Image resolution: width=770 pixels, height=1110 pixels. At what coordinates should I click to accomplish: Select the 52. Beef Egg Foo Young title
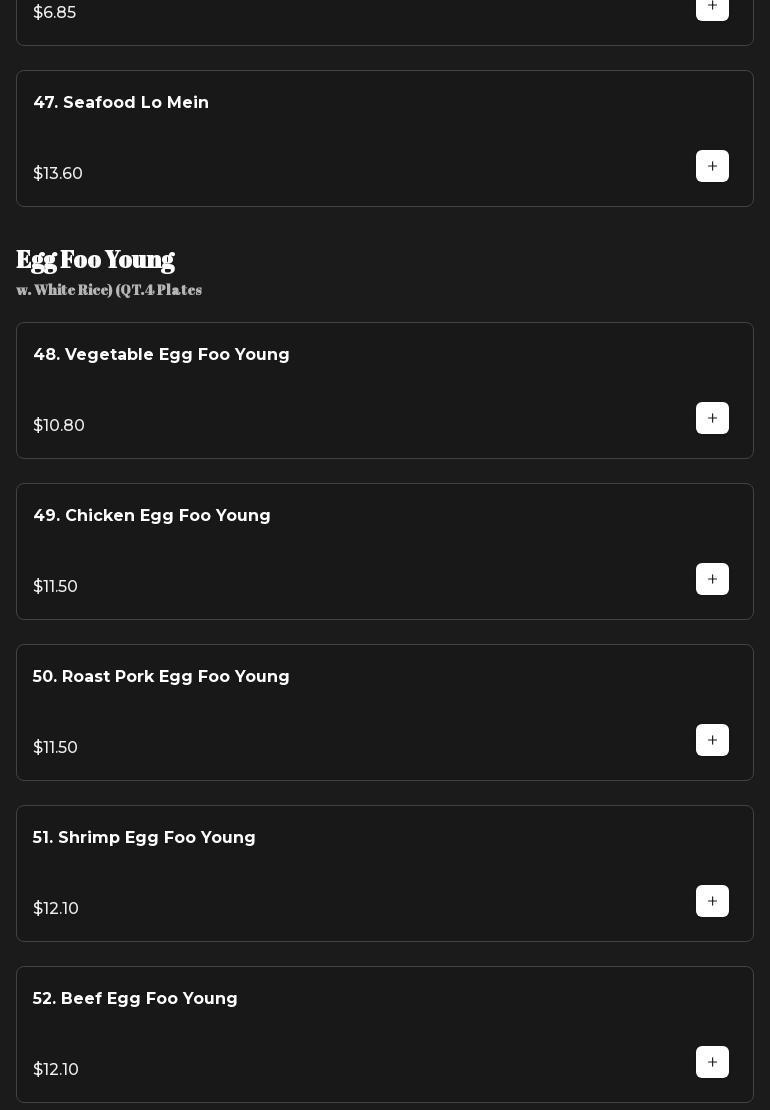(x=135, y=999)
